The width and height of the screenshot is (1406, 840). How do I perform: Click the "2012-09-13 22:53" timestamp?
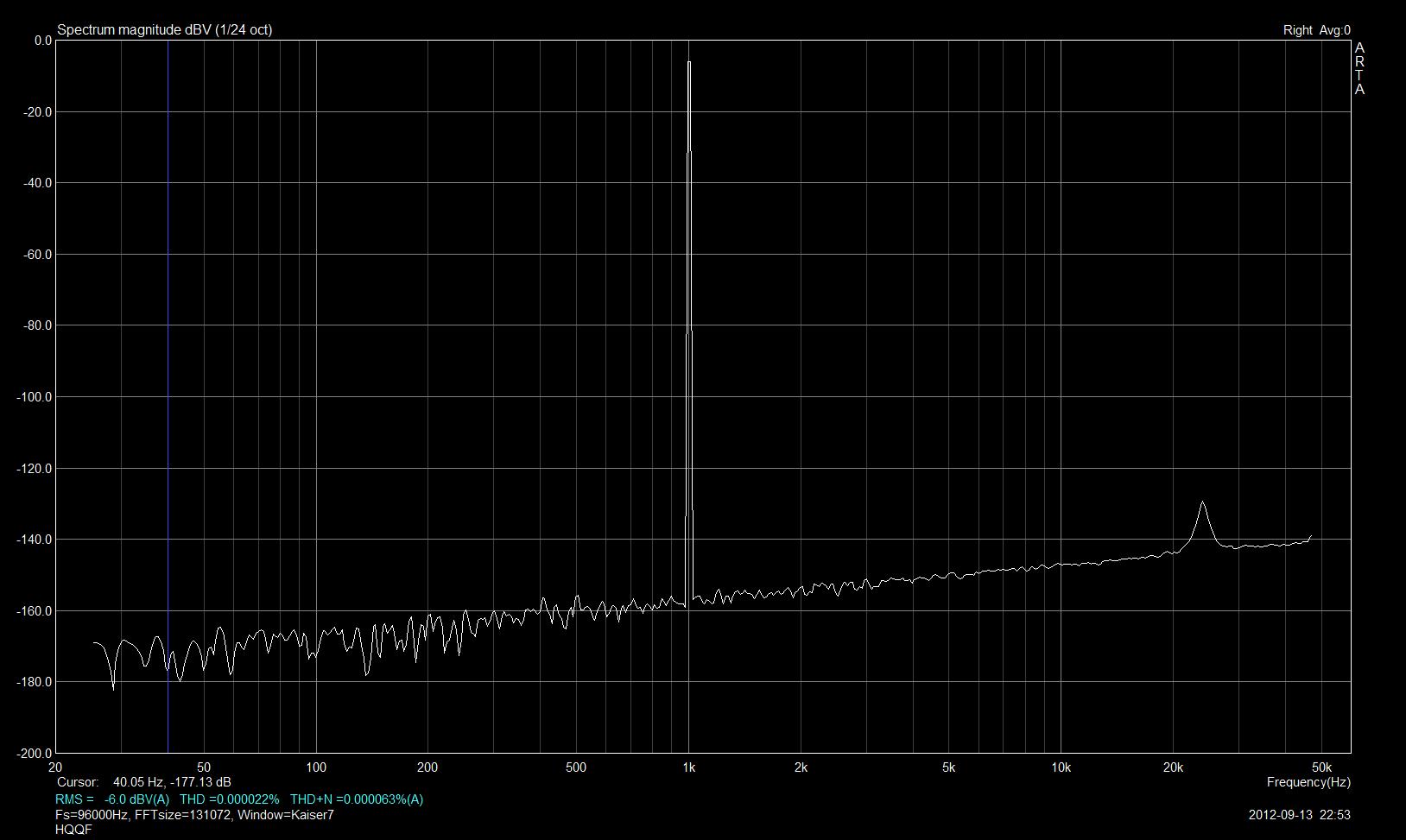(1300, 814)
